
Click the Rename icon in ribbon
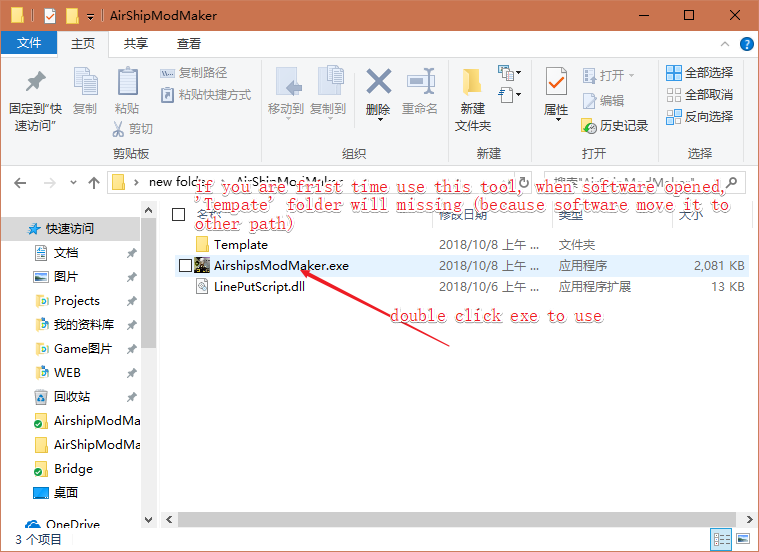pos(420,84)
